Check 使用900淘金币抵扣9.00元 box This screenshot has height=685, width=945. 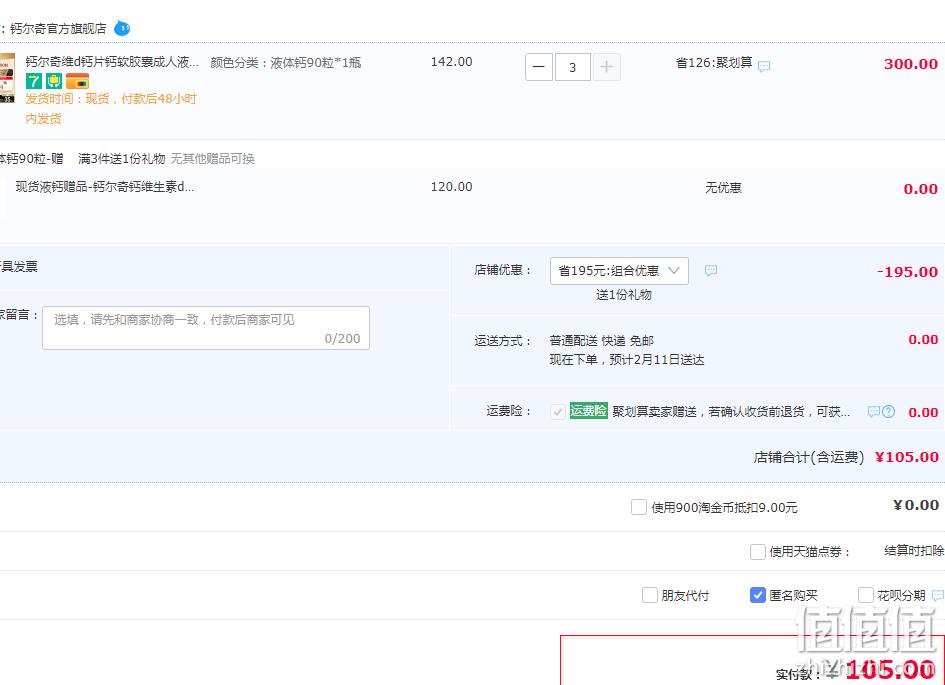[x=639, y=507]
